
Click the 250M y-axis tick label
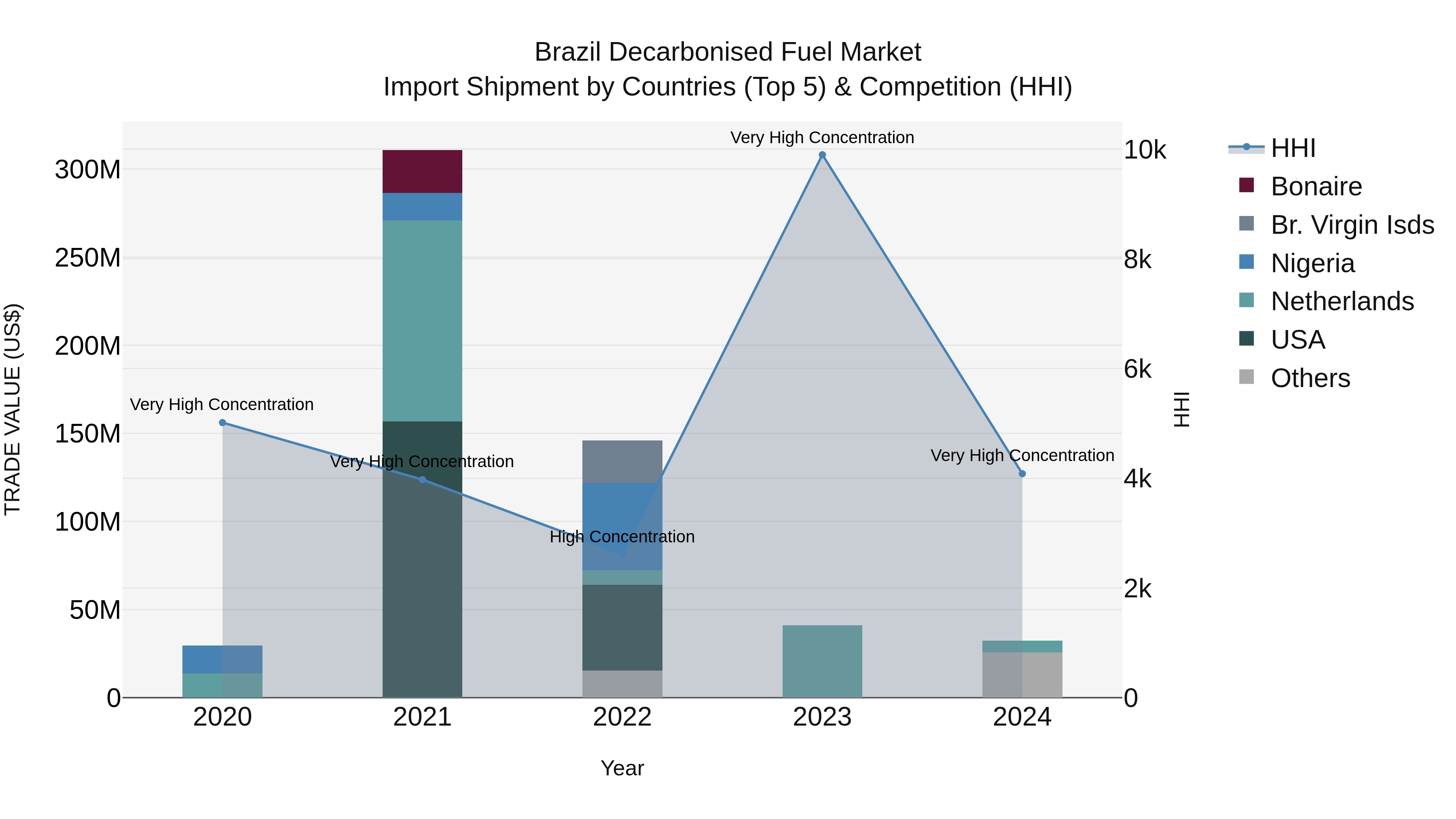[x=88, y=258]
